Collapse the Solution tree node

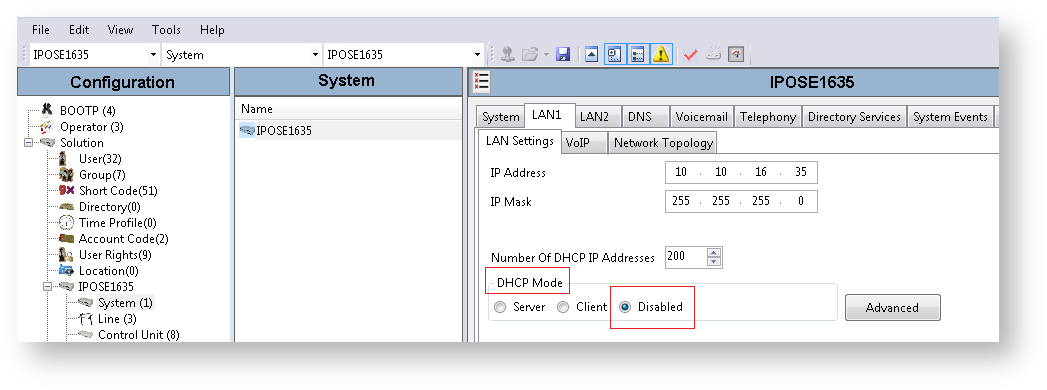(x=29, y=142)
